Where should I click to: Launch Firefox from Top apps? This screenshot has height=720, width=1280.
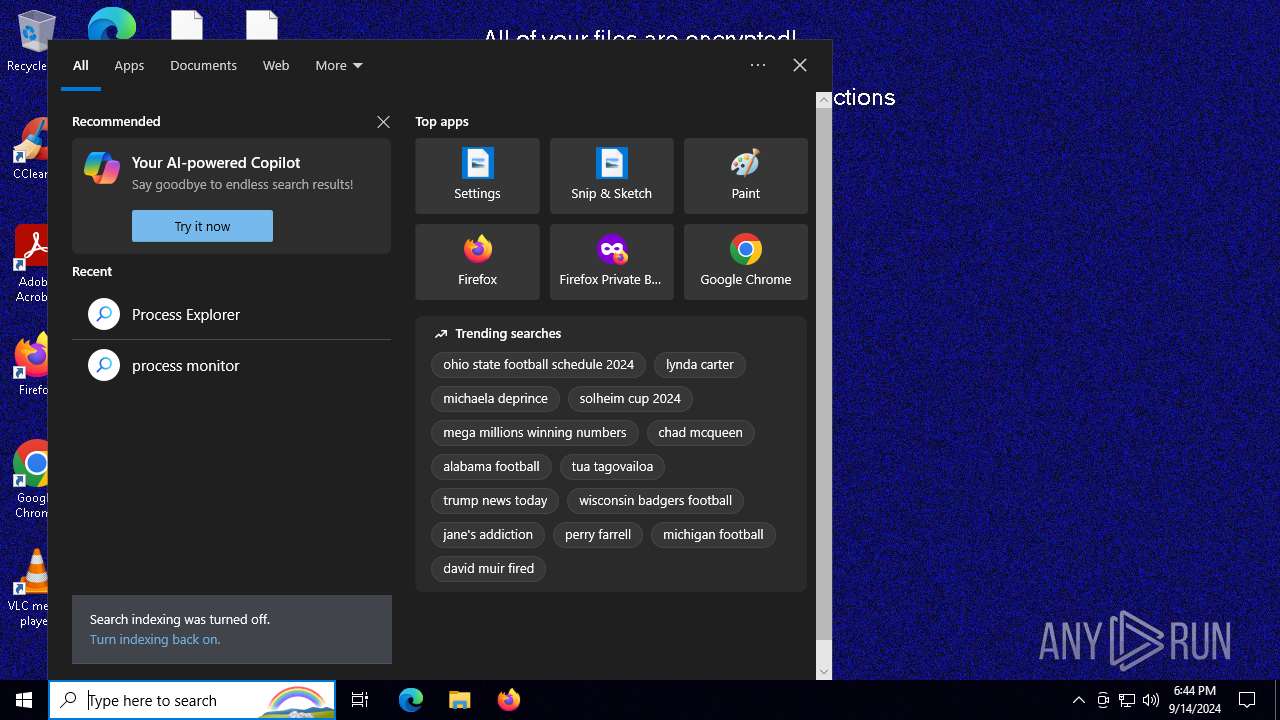pyautogui.click(x=477, y=262)
